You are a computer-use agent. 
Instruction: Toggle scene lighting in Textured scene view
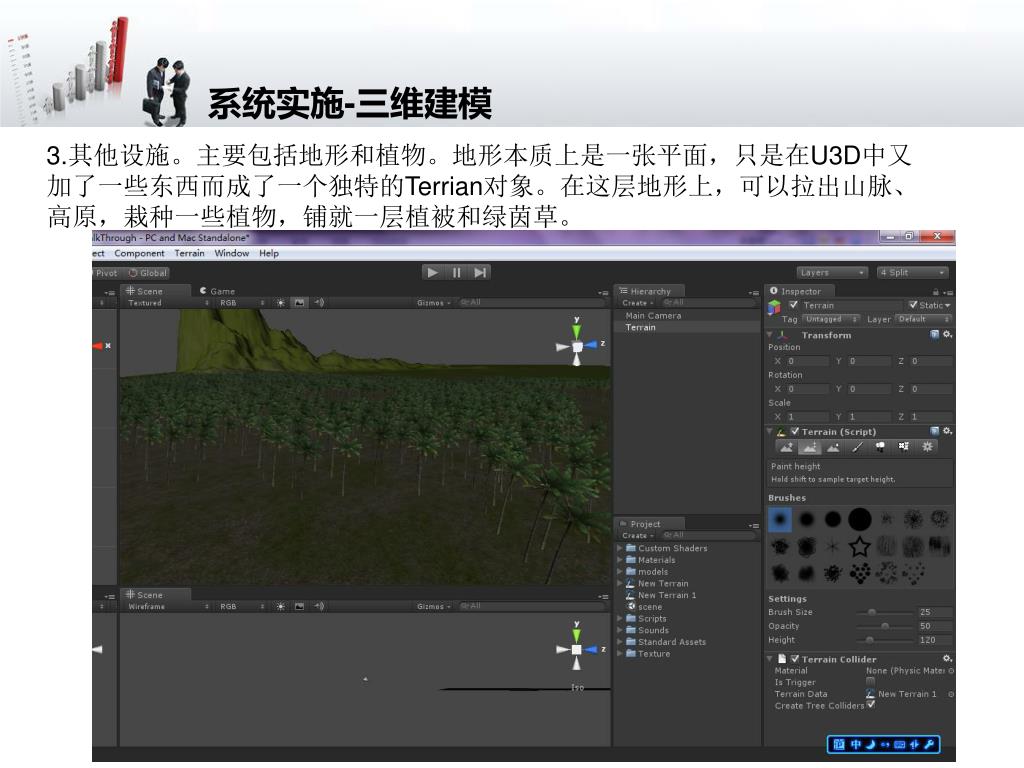coord(281,303)
